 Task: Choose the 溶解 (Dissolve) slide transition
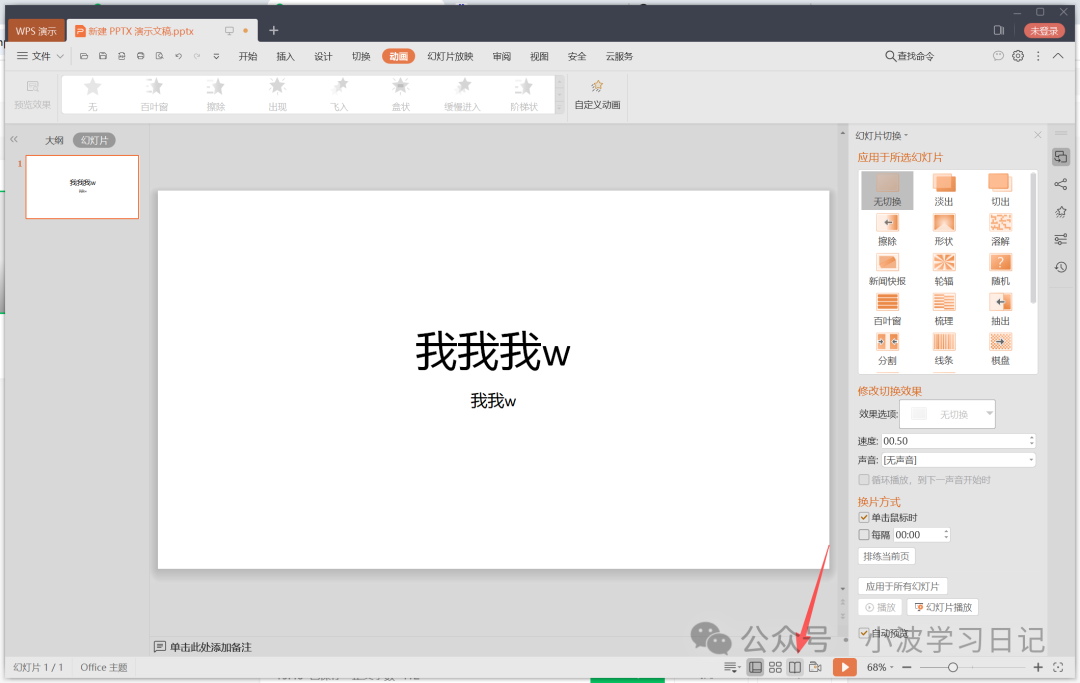tap(1000, 229)
